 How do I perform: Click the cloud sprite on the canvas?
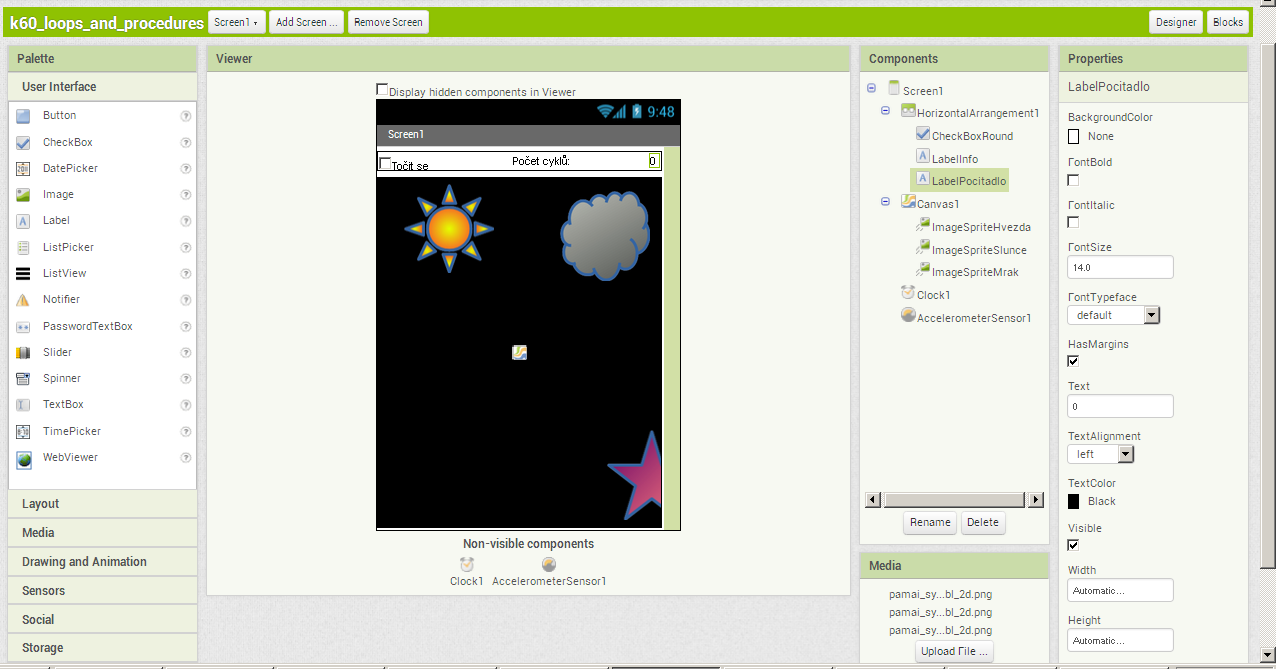(604, 237)
